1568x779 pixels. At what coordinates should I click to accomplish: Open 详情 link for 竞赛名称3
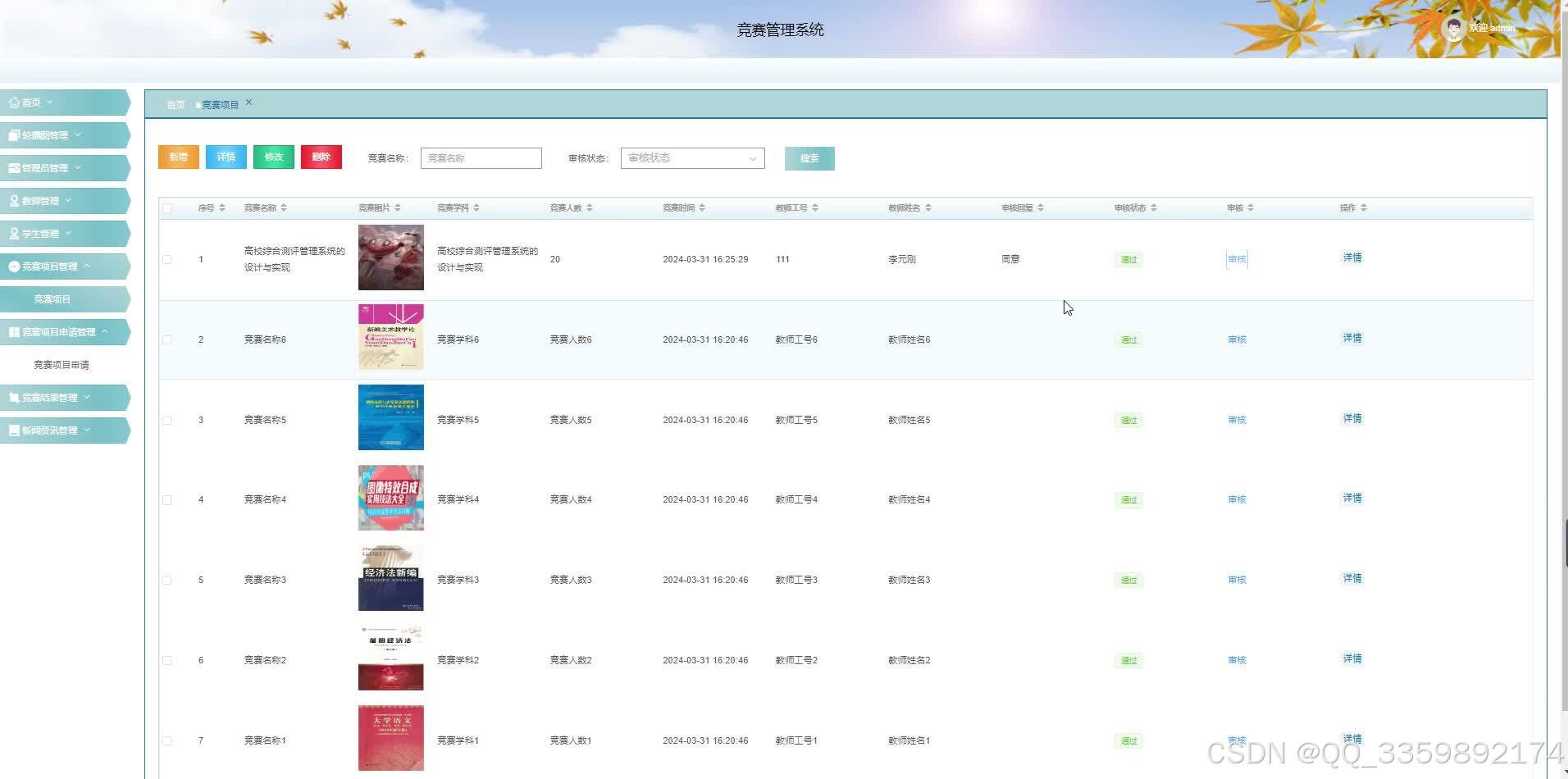point(1352,578)
